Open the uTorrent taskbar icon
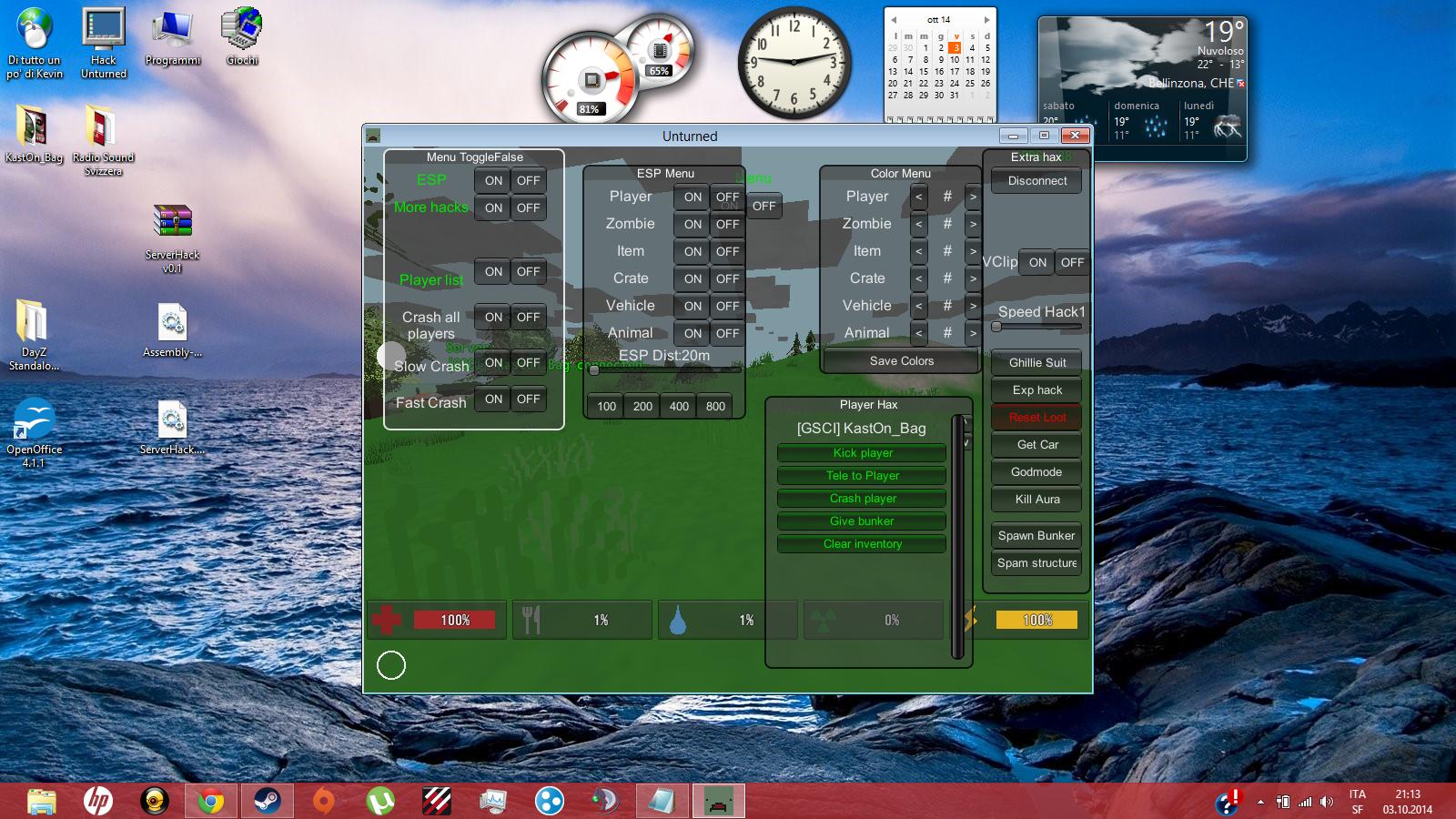This screenshot has height=819, width=1456. click(379, 801)
